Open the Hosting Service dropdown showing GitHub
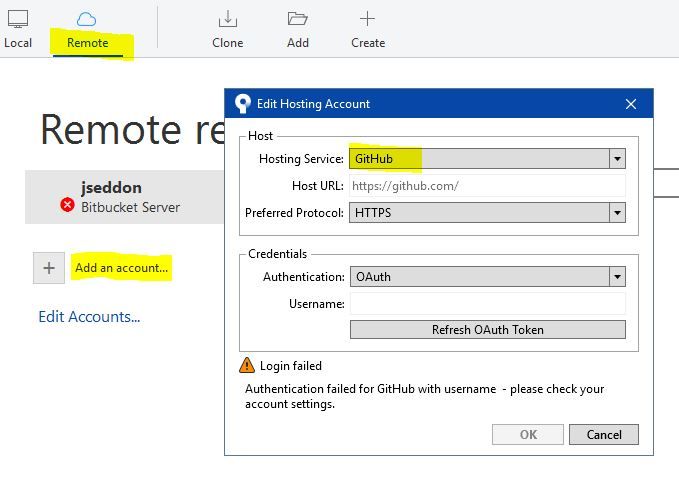The image size is (679, 489). click(487, 159)
